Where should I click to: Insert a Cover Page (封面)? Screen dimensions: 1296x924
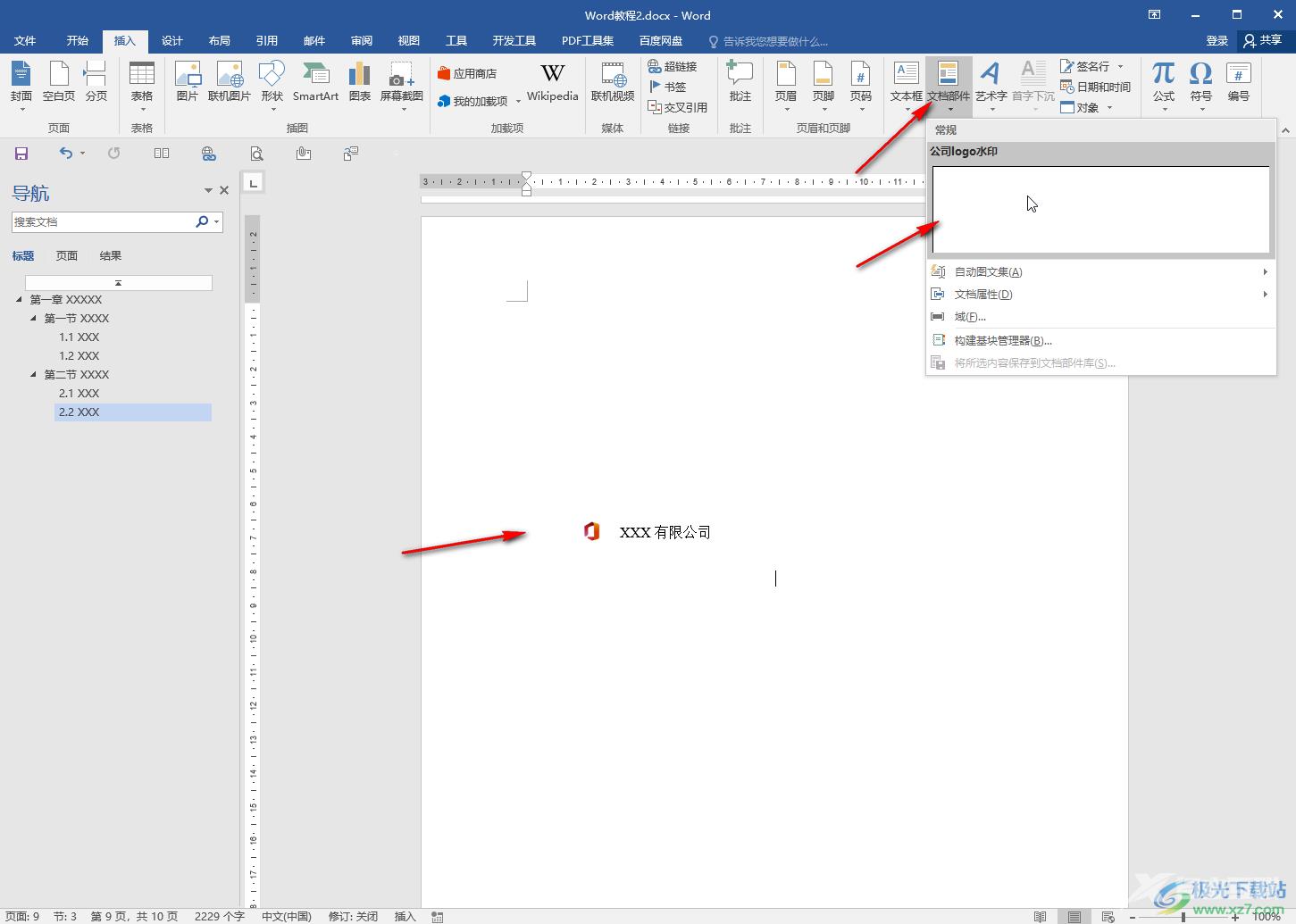[21, 86]
